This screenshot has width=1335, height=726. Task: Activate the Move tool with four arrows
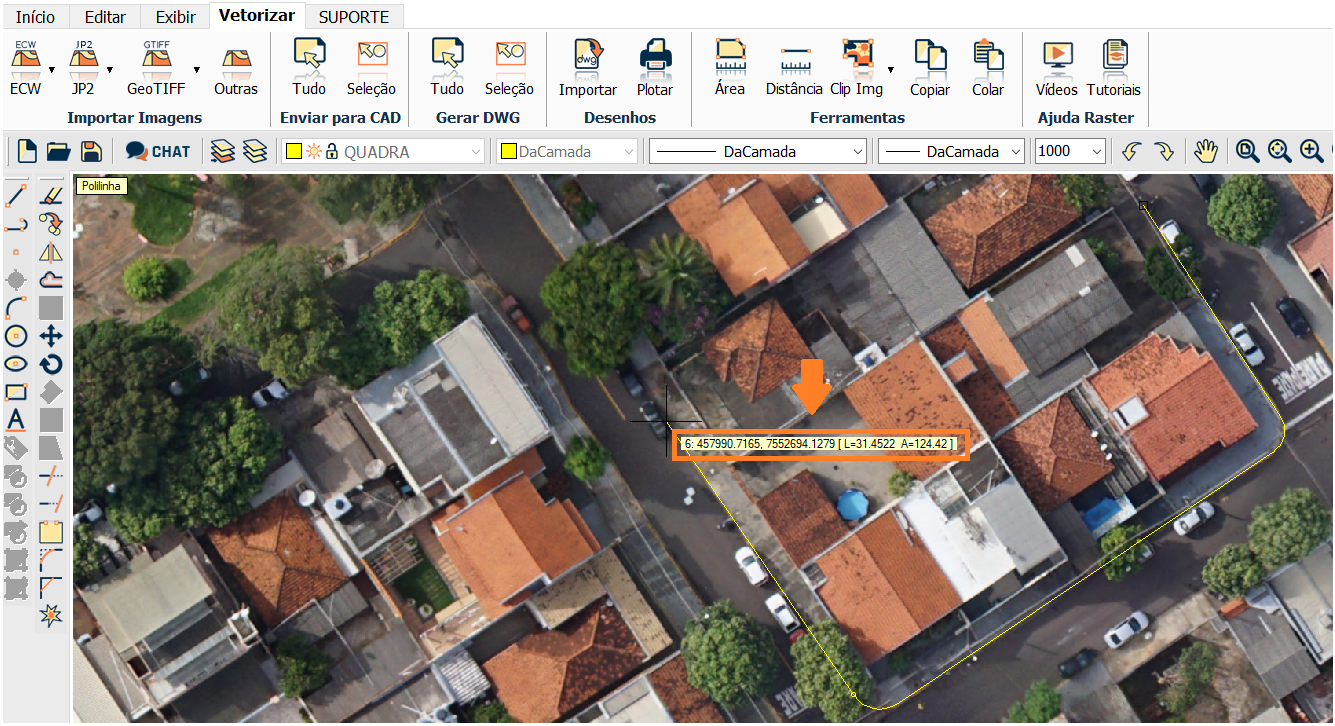tap(51, 336)
